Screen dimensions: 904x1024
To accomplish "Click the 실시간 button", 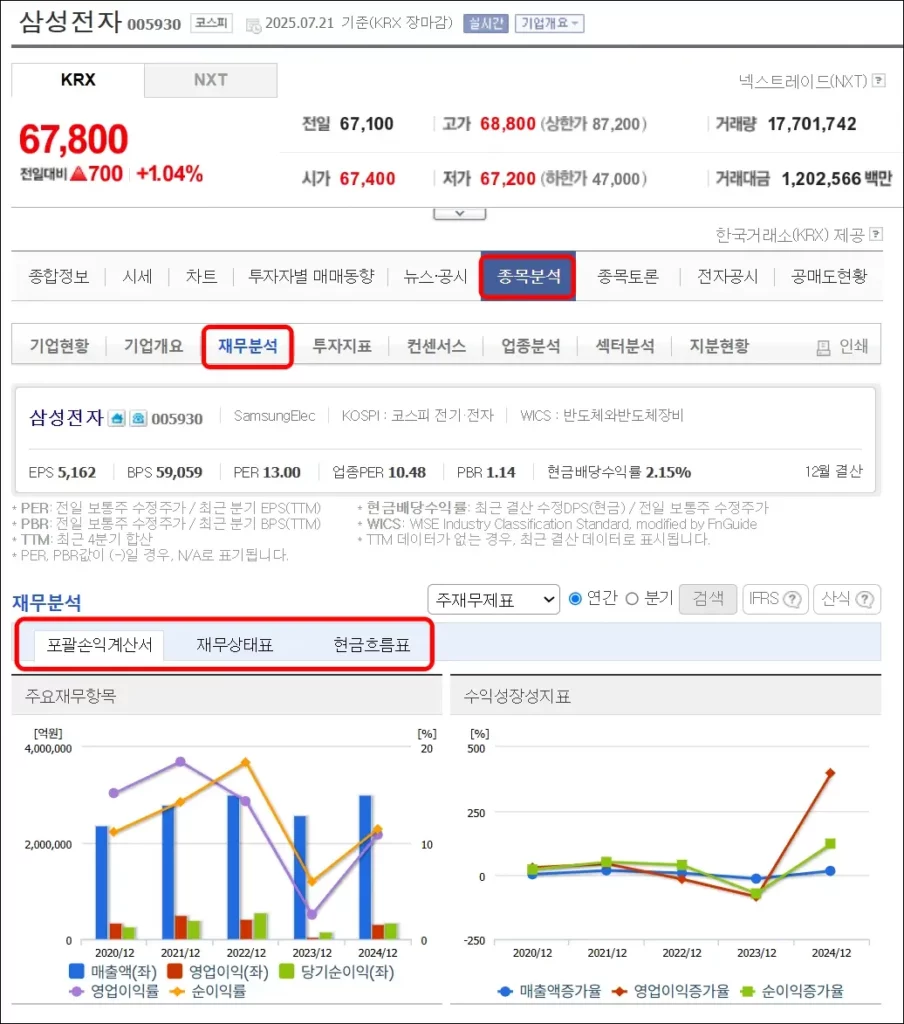I will 486,24.
